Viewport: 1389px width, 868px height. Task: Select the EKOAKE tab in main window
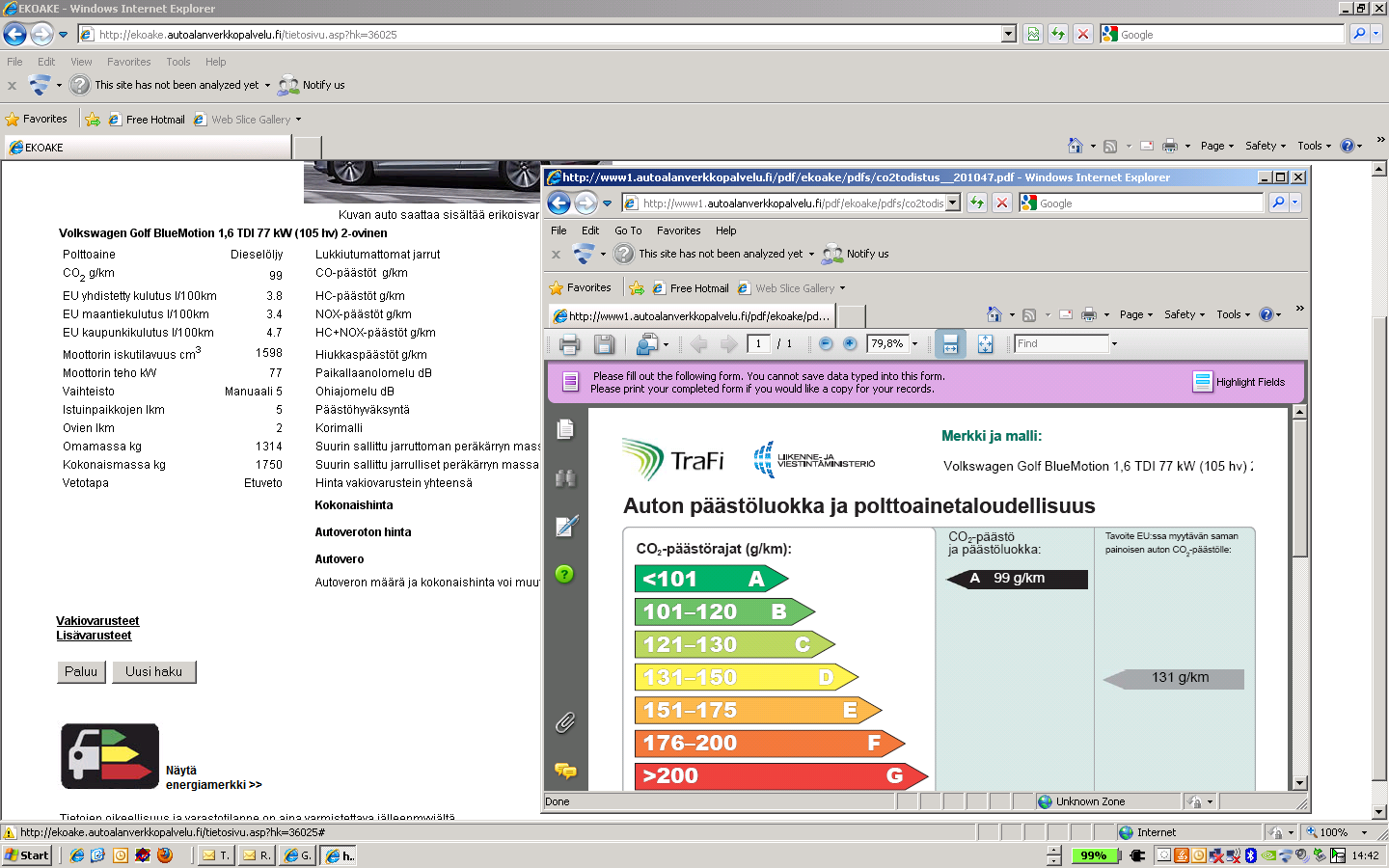(x=148, y=148)
